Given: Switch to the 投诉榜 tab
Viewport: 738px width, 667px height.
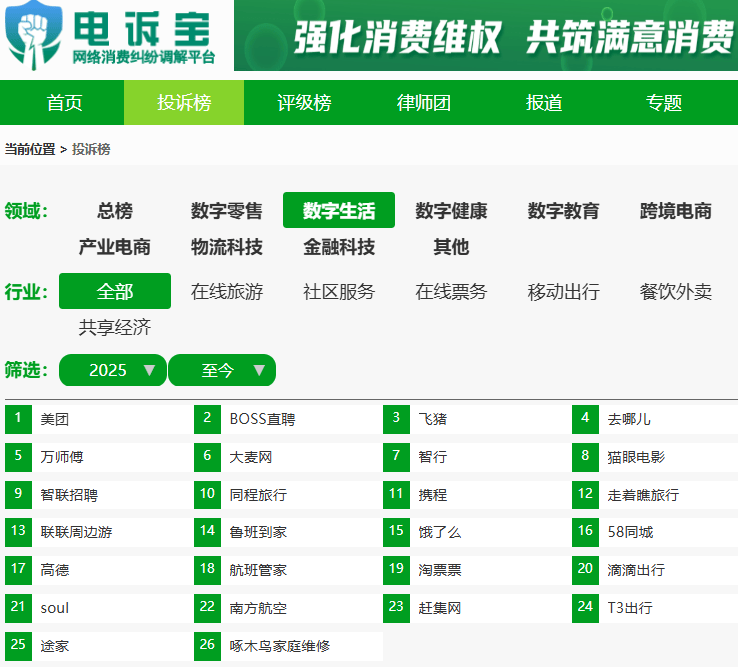Looking at the screenshot, I should point(184,103).
